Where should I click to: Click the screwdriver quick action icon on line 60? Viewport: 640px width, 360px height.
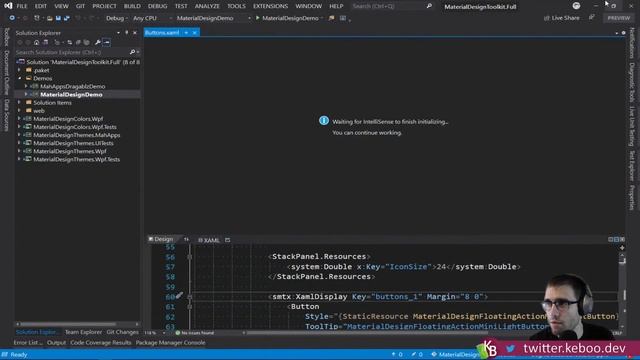tap(179, 296)
